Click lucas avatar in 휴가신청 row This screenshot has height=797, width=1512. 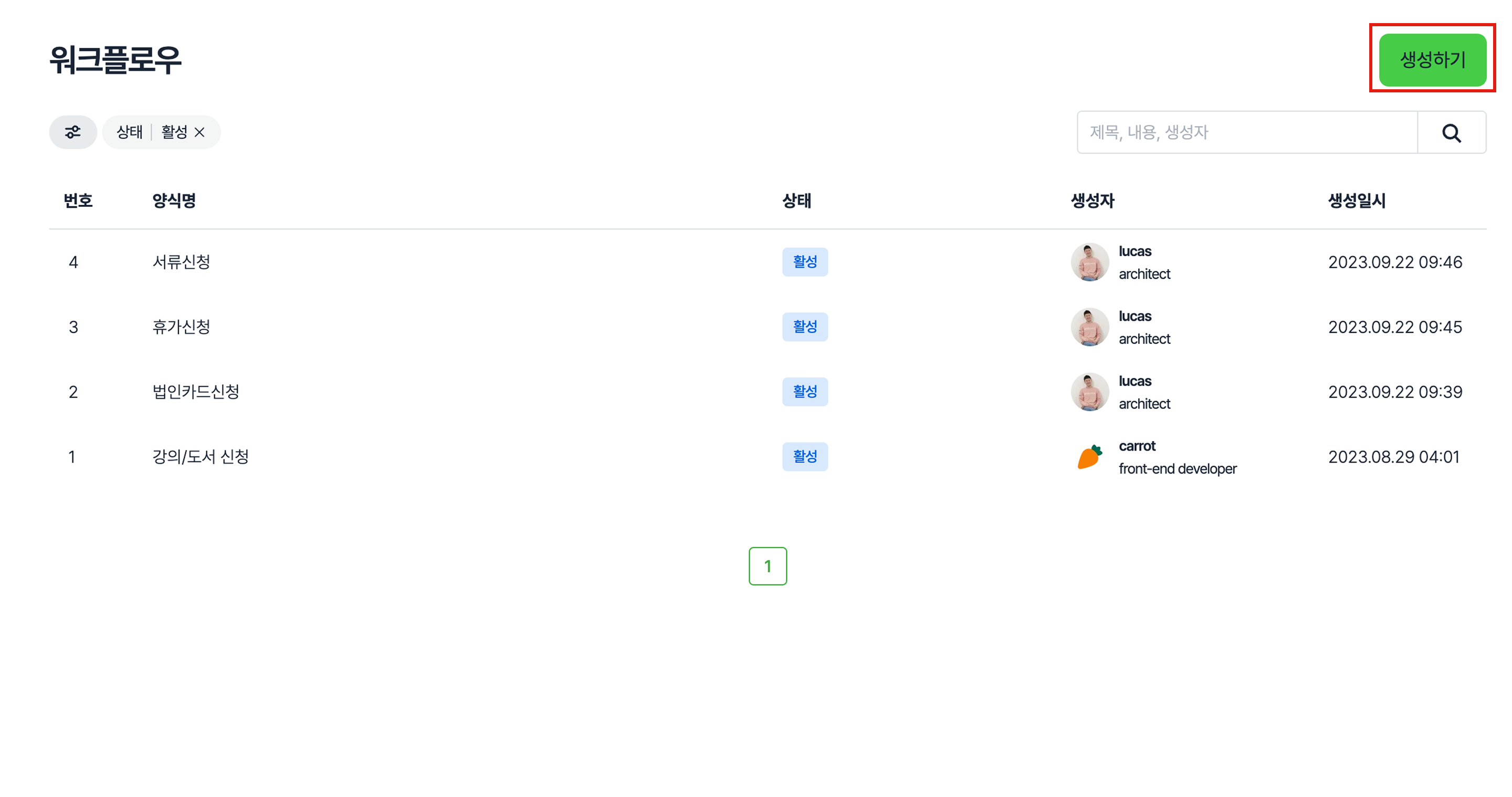[1089, 327]
